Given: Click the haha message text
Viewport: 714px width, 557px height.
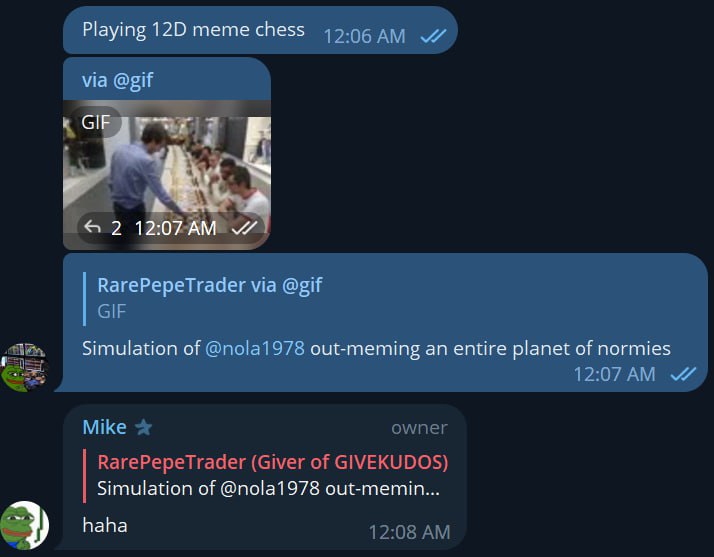Looking at the screenshot, I should (x=105, y=525).
